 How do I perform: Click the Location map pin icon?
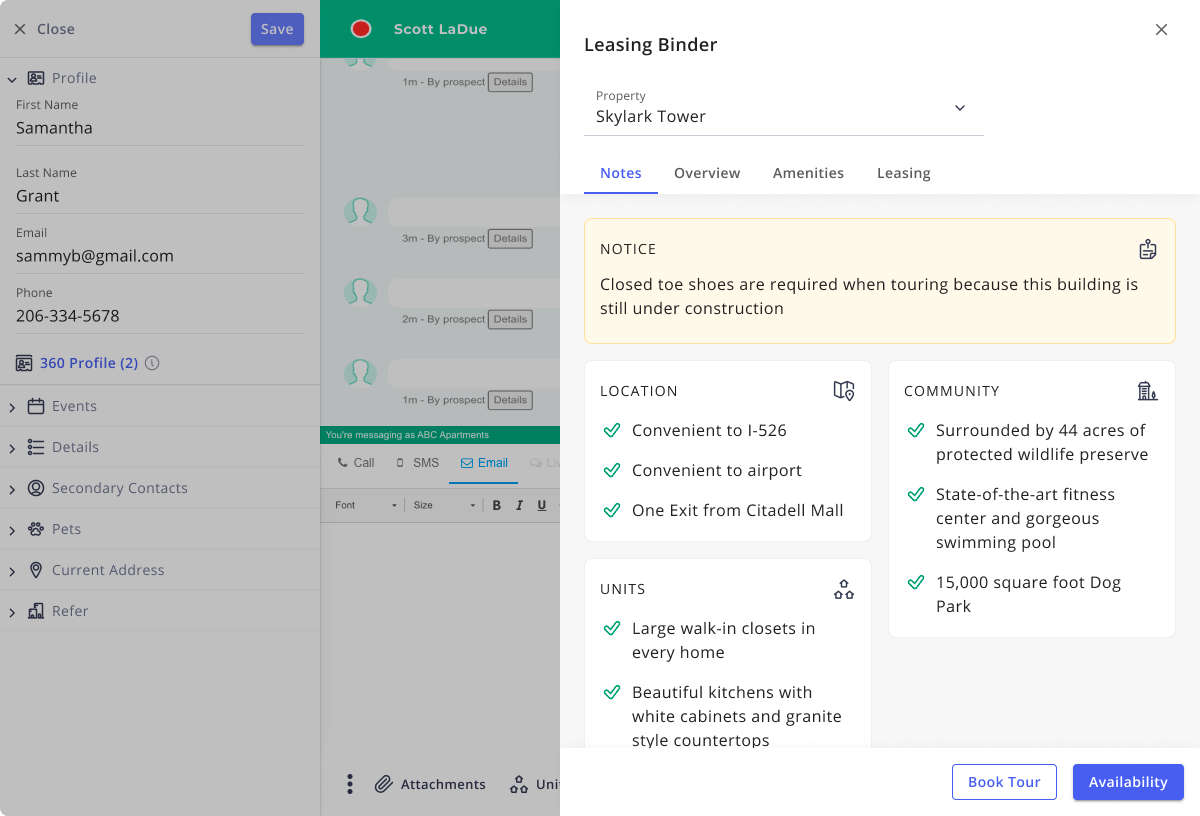843,391
